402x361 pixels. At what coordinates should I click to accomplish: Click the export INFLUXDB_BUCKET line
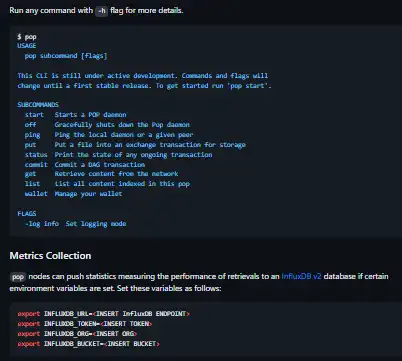[x=89, y=344]
